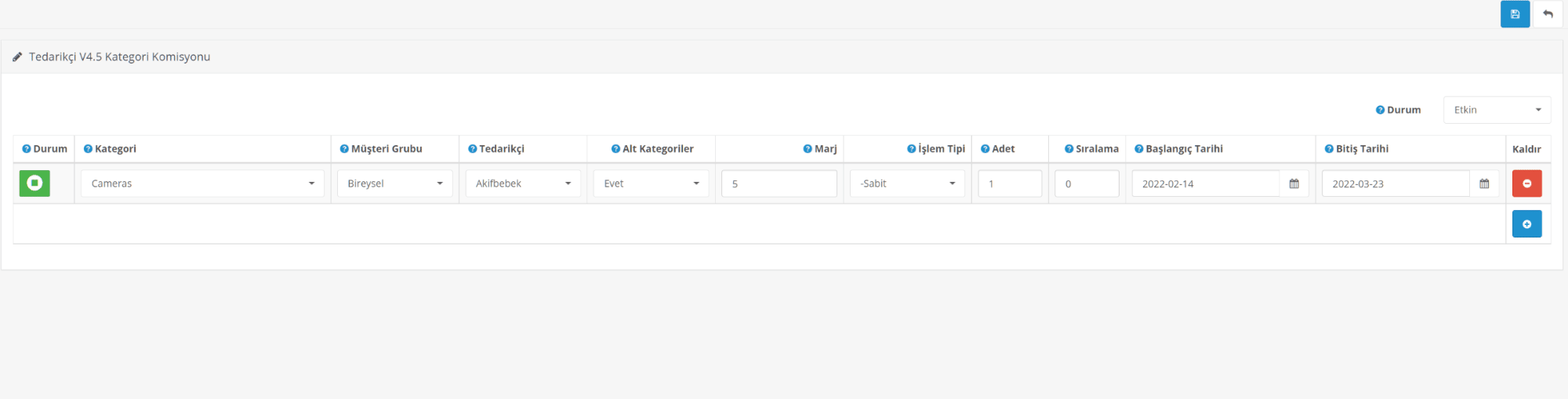Image resolution: width=1568 pixels, height=399 pixels.
Task: Click the start date field 2022-02-14
Action: tap(1206, 183)
